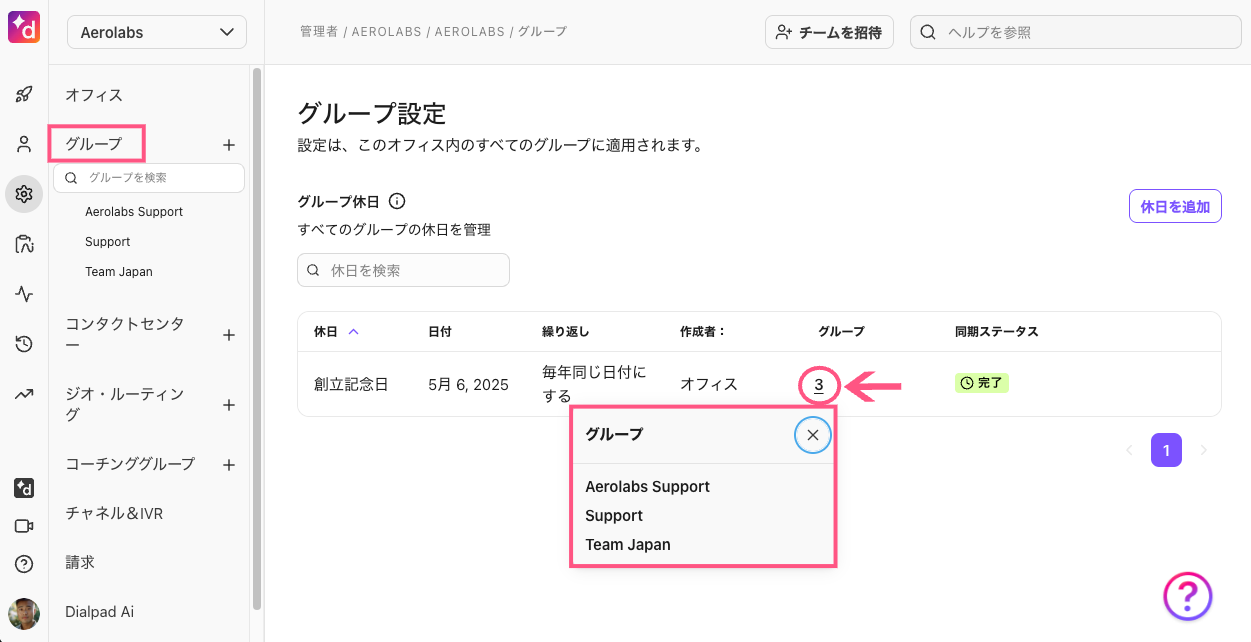The width and height of the screenshot is (1251, 642).
Task: Click the グループ breadcrumb
Action: click(544, 32)
